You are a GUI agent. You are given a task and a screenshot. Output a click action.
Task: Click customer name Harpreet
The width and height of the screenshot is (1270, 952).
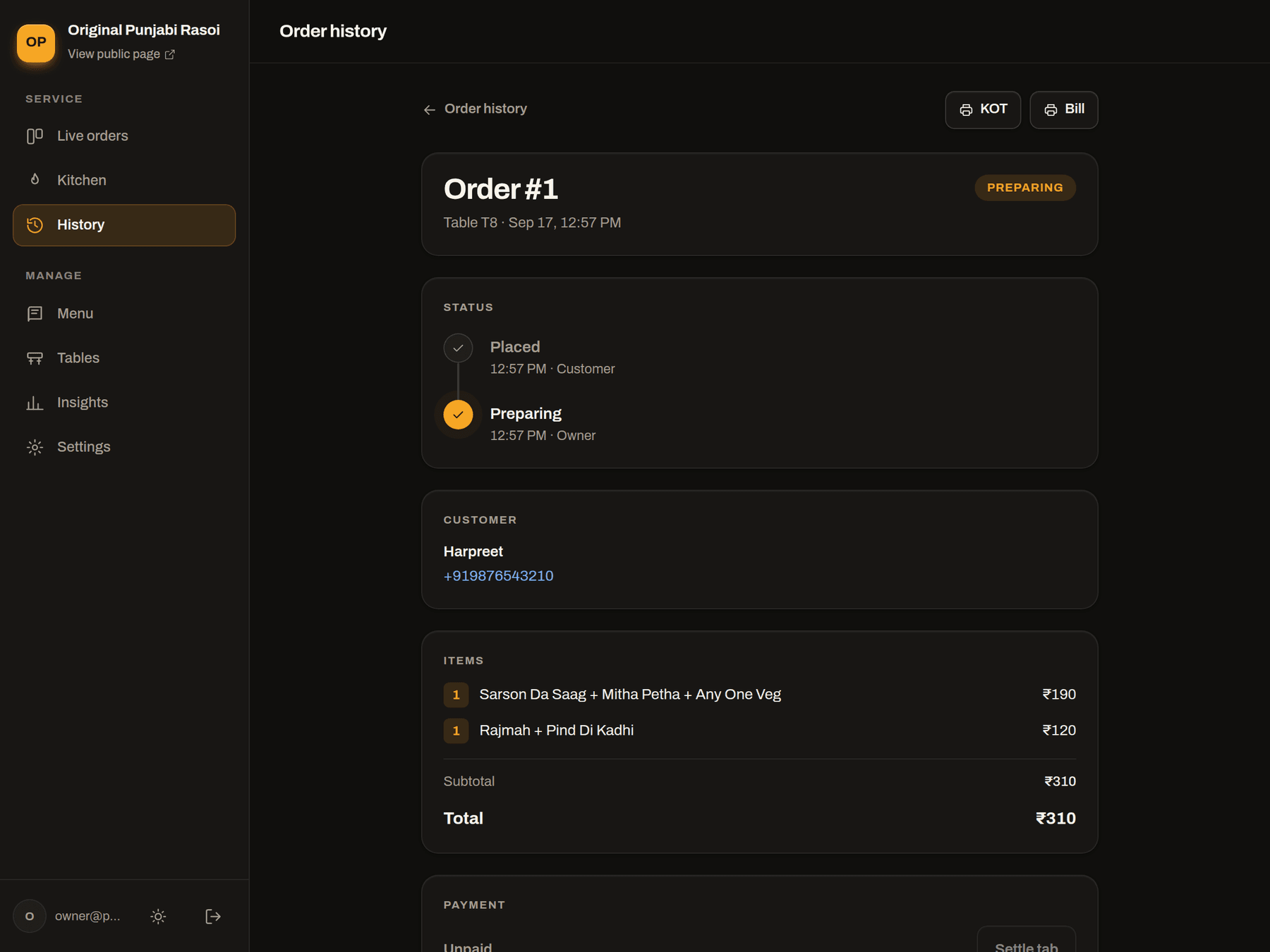coord(473,551)
